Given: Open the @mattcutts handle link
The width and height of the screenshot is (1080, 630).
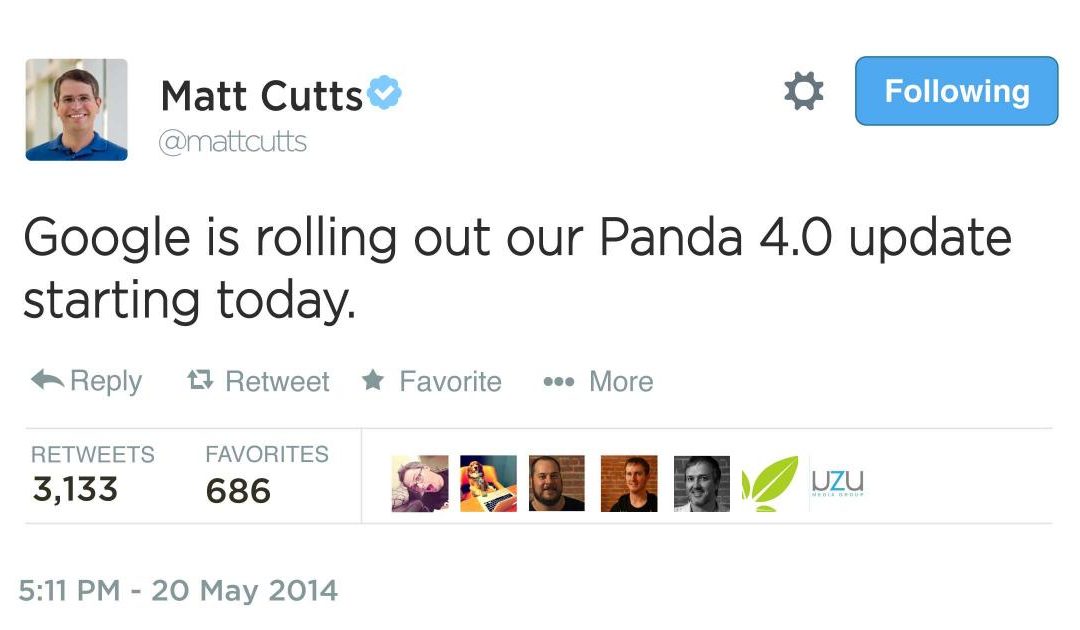Looking at the screenshot, I should click(233, 141).
